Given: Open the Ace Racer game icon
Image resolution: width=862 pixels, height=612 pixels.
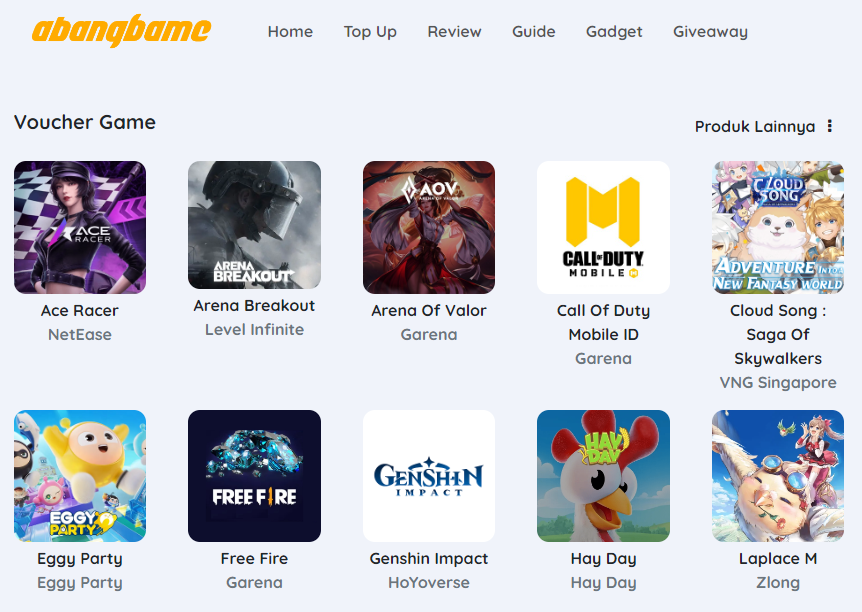Looking at the screenshot, I should tap(80, 227).
